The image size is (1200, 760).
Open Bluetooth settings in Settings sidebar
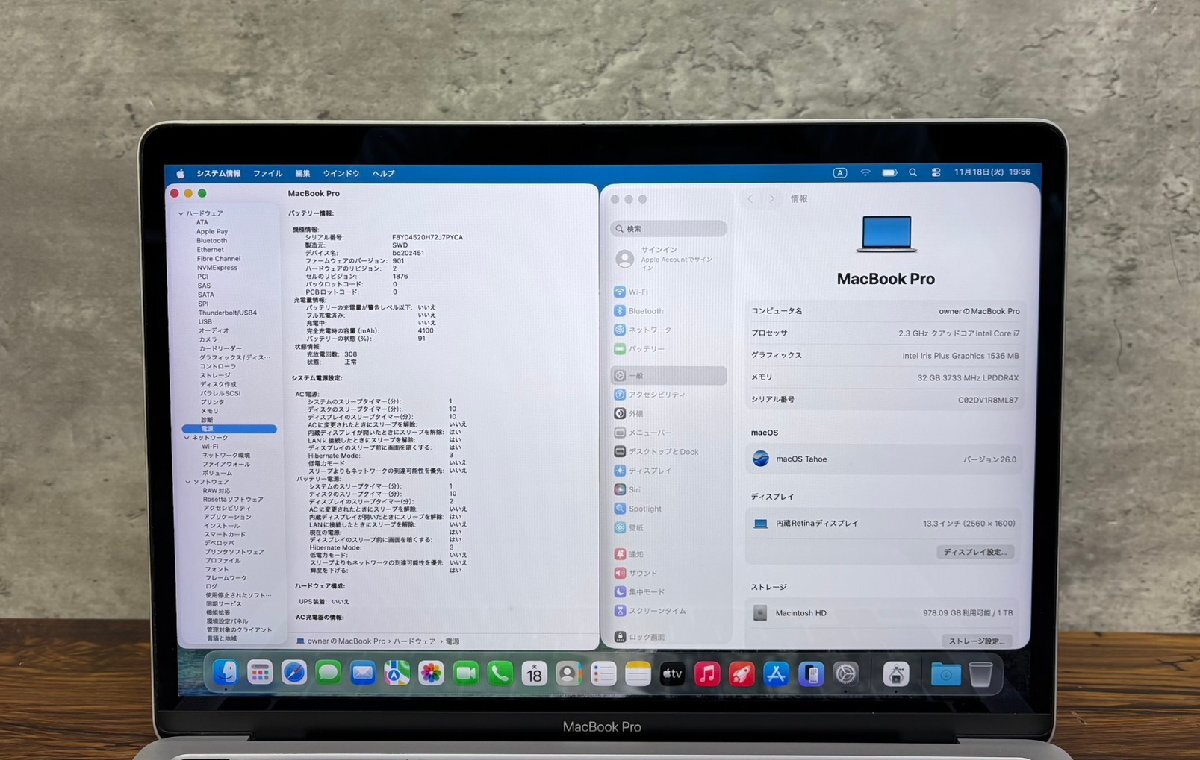(x=669, y=311)
